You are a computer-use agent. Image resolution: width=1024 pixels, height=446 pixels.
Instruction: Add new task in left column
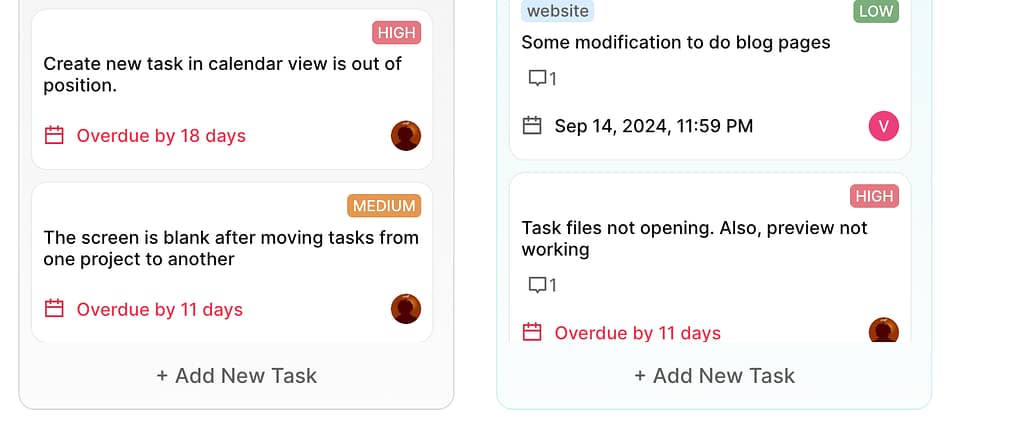(x=237, y=376)
